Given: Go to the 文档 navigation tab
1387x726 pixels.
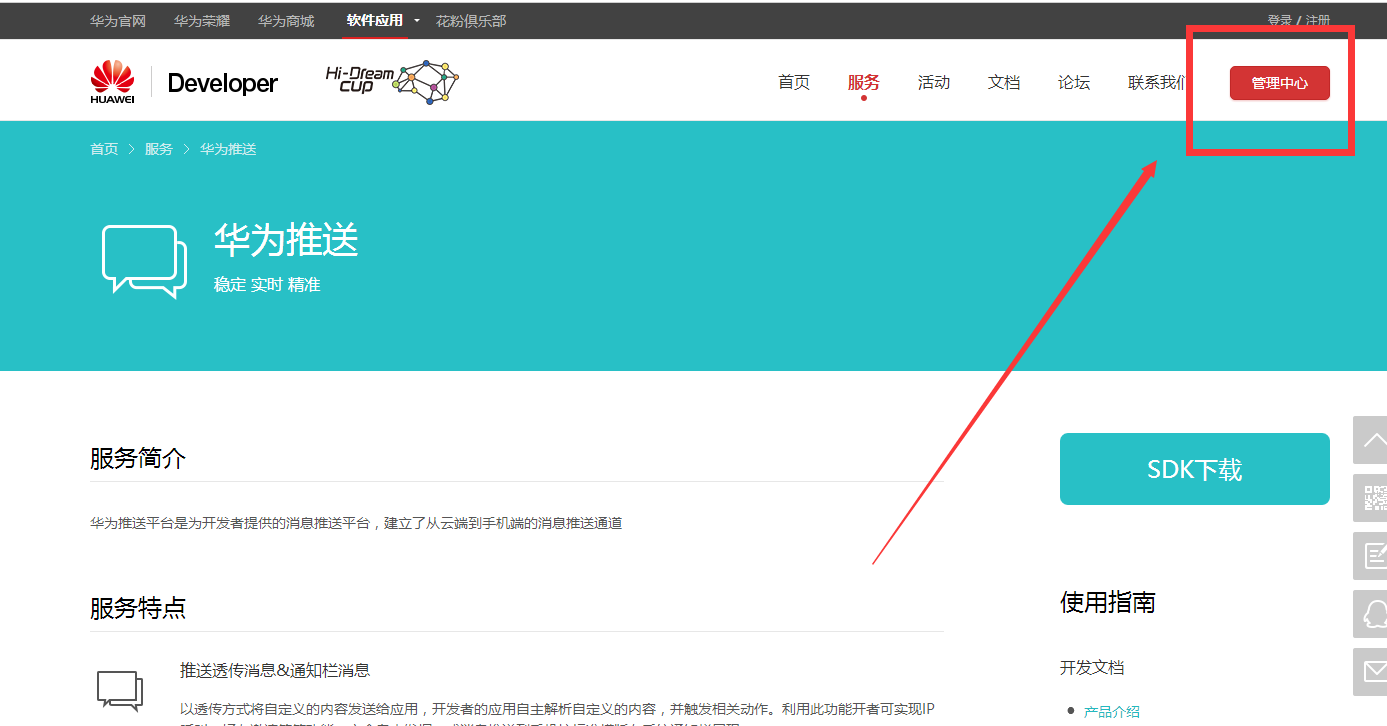Looking at the screenshot, I should [x=1003, y=83].
